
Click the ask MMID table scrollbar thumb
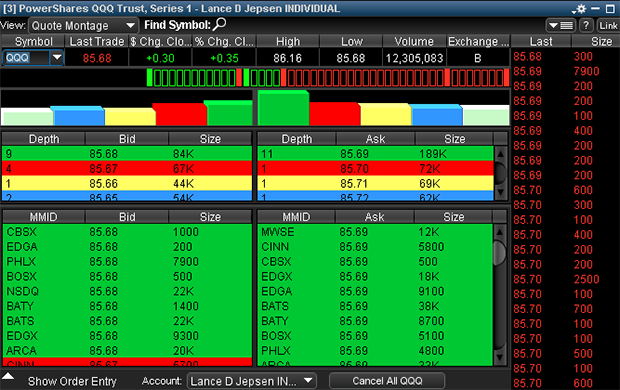pos(500,252)
